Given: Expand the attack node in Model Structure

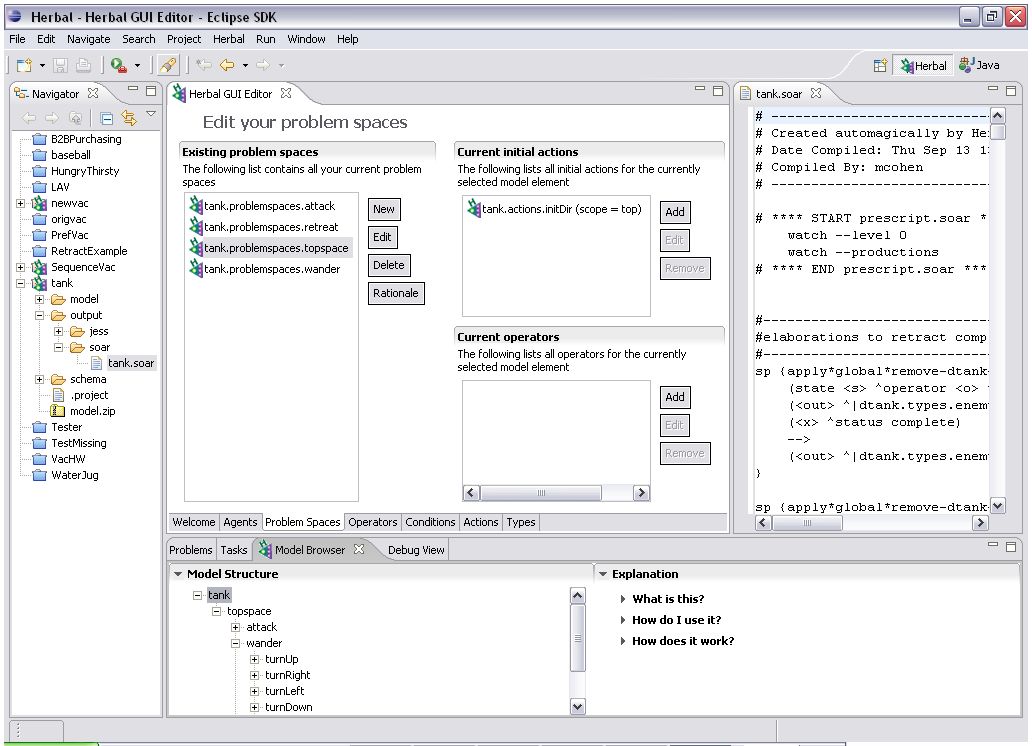Looking at the screenshot, I should (x=235, y=627).
